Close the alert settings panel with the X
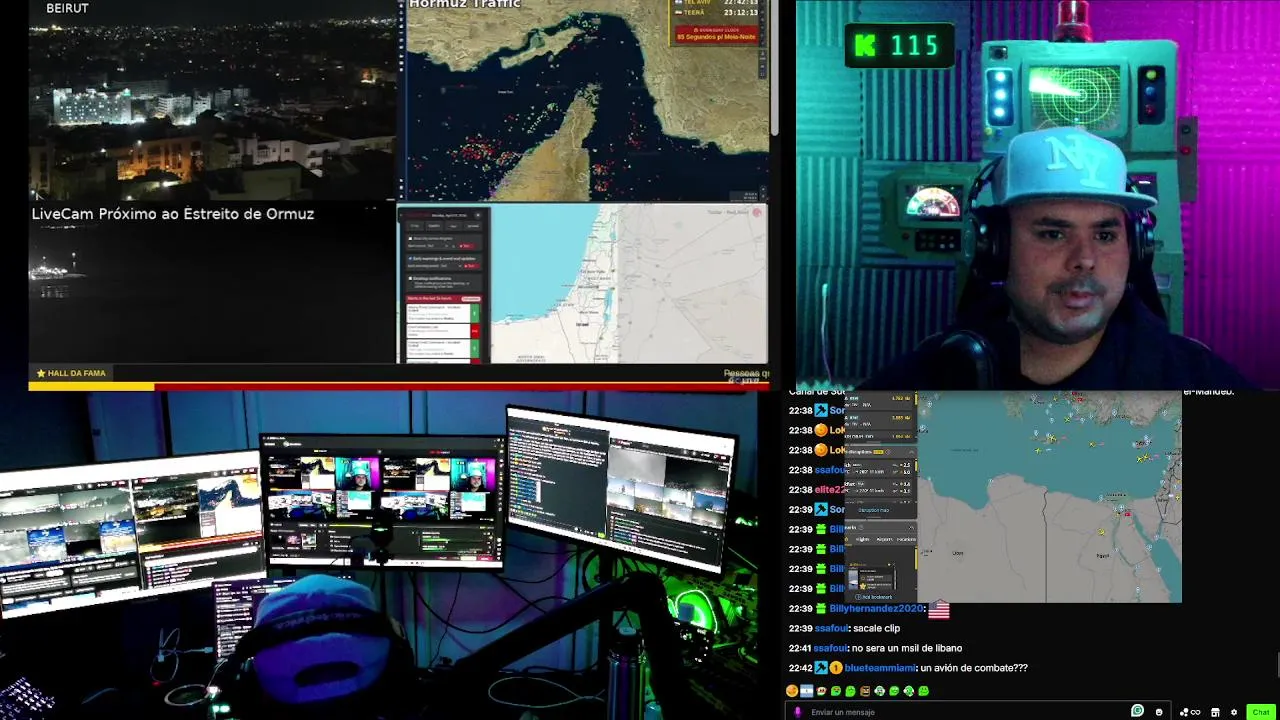This screenshot has width=1280, height=720. click(x=478, y=215)
